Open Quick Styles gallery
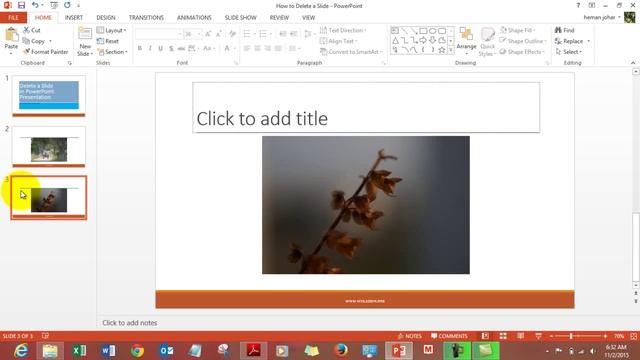Screen dimensions: 640x360 pos(487,42)
